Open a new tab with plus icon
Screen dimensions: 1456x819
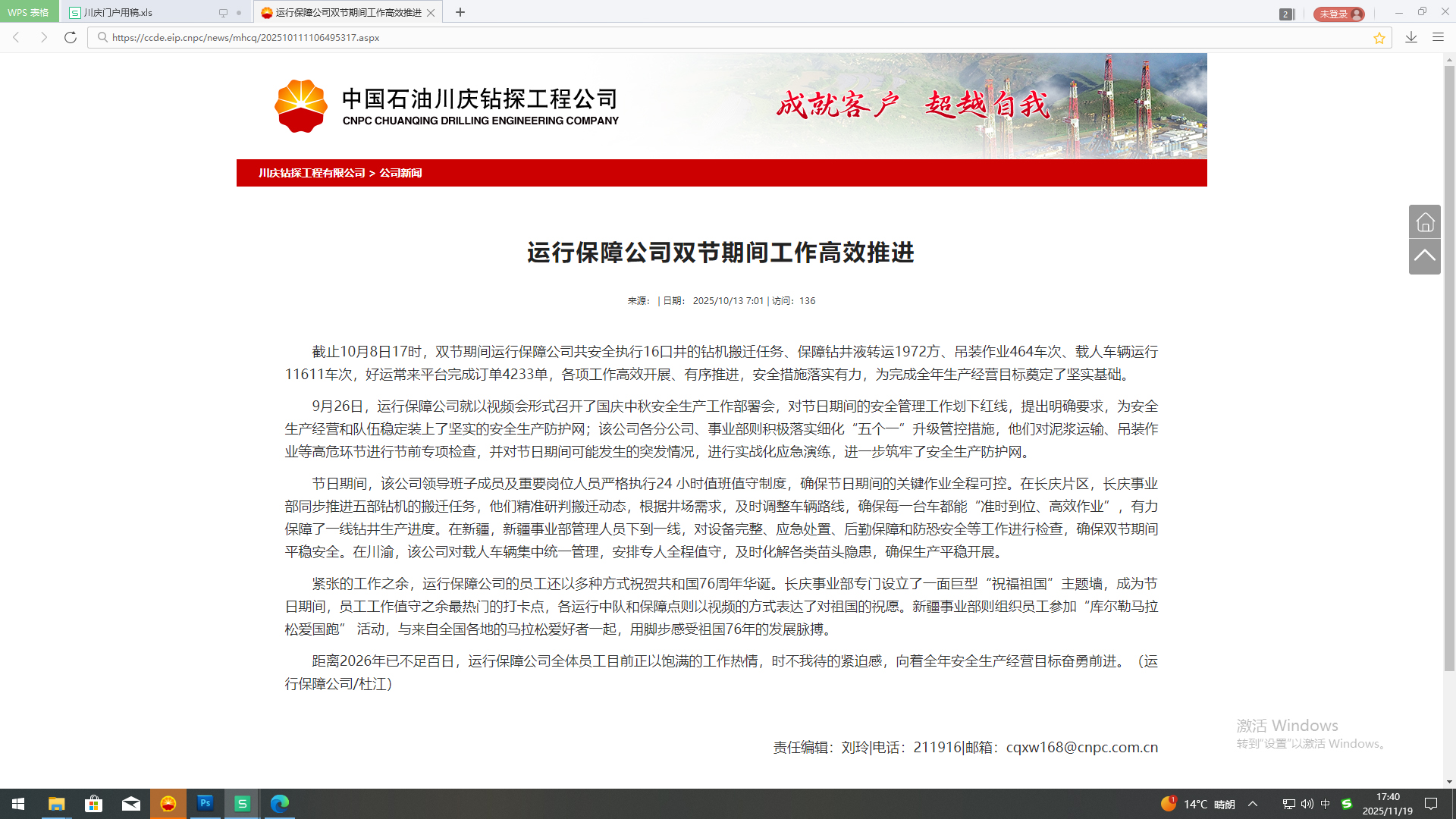click(x=460, y=12)
